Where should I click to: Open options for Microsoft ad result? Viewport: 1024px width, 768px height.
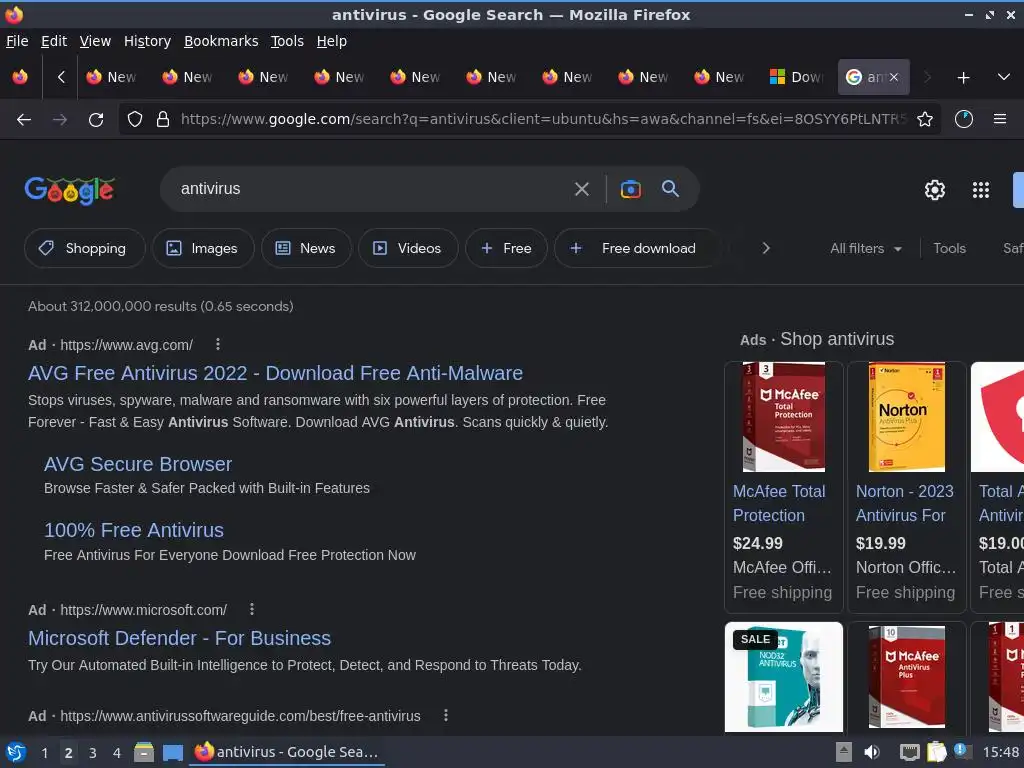point(252,609)
